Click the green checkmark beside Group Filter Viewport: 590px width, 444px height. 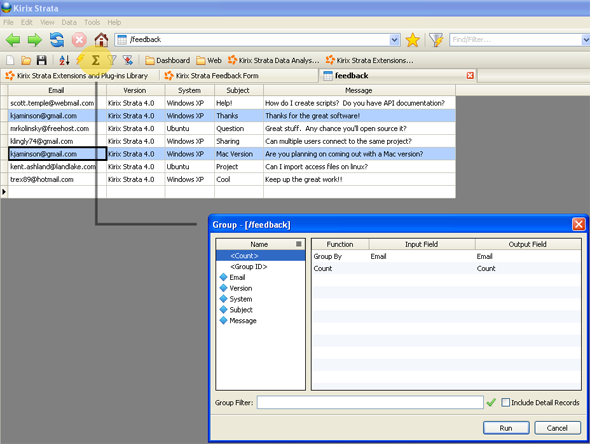coord(491,402)
